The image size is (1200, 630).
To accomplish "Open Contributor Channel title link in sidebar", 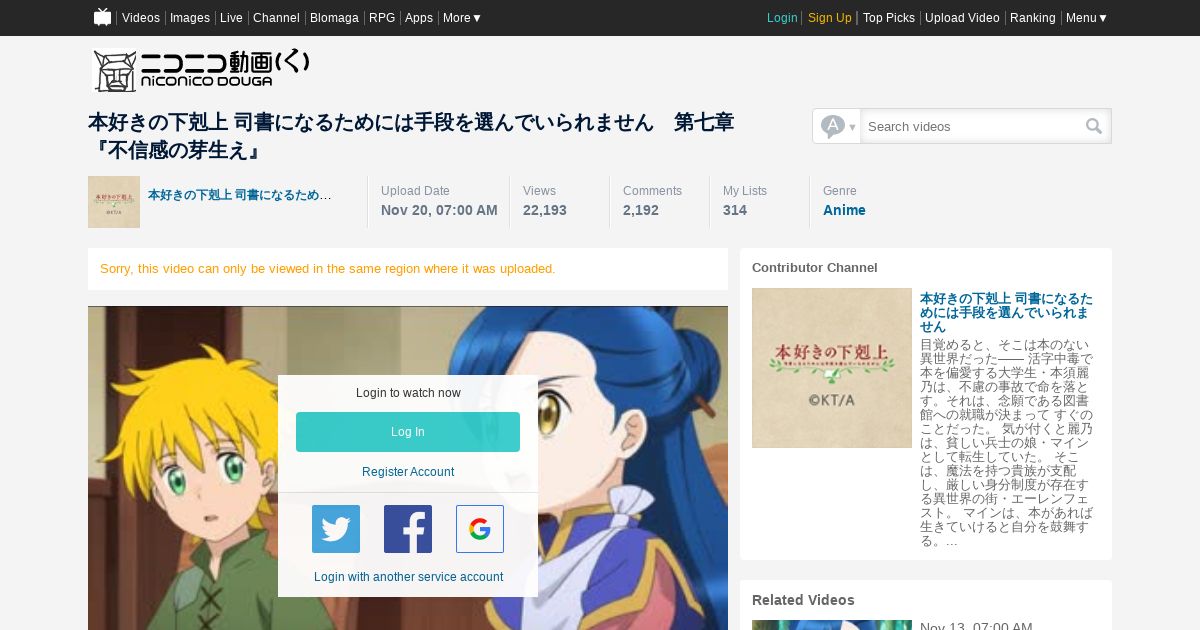I will pyautogui.click(x=1006, y=312).
